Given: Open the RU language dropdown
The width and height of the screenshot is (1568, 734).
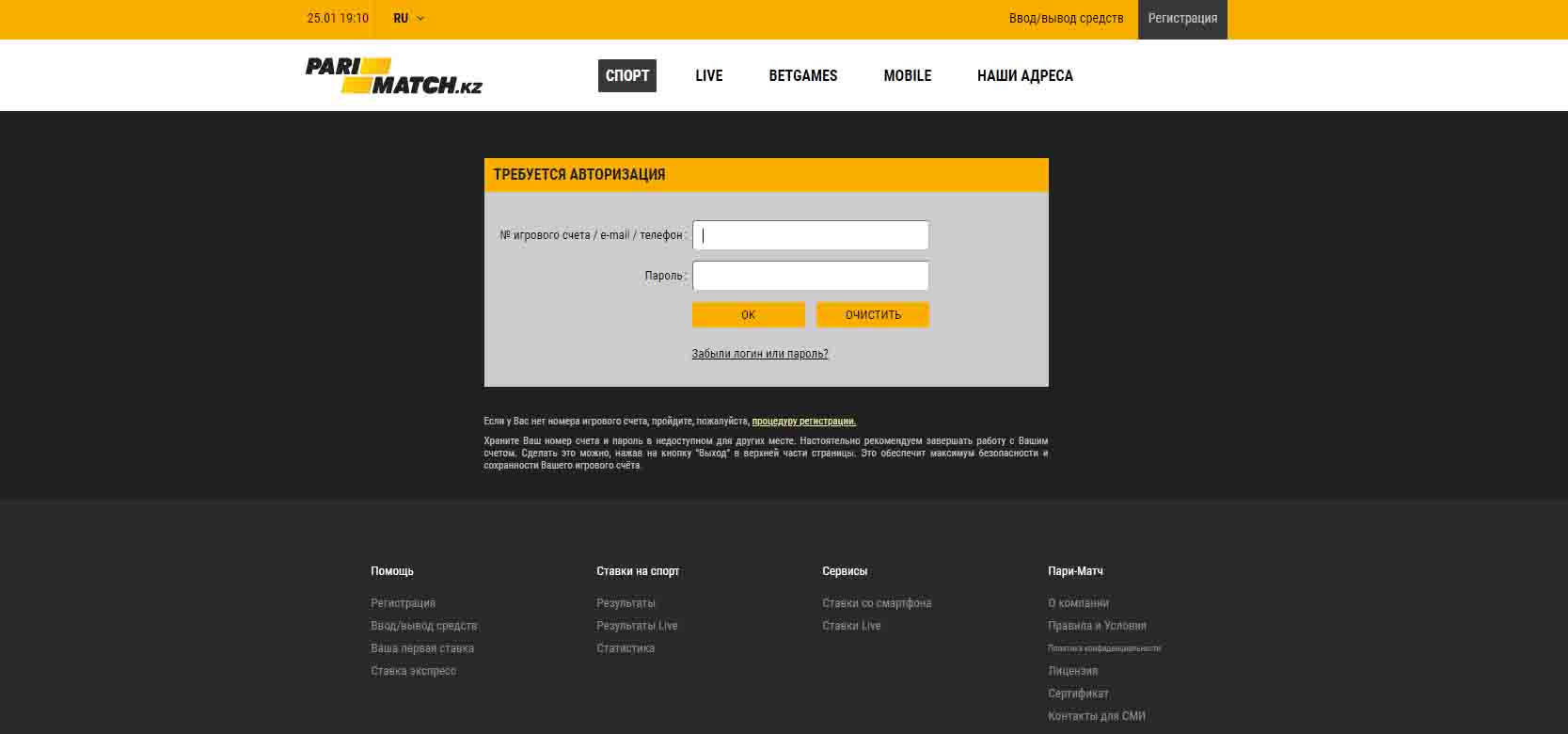Looking at the screenshot, I should (408, 19).
